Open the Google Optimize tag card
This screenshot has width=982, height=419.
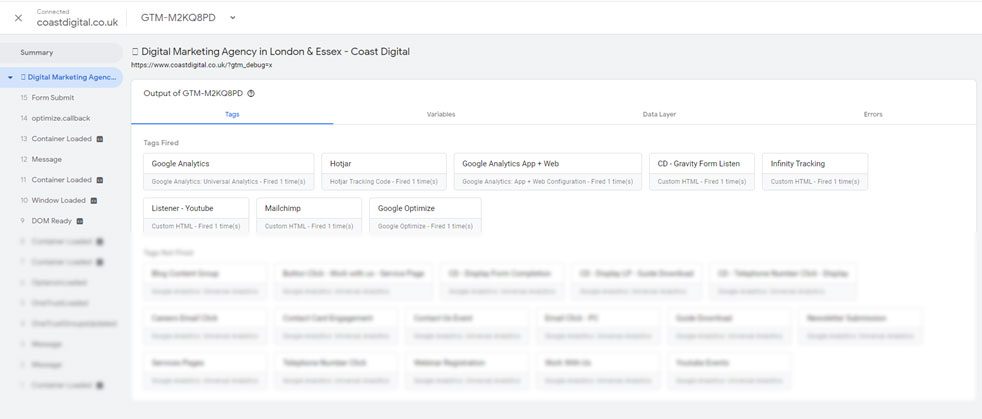coord(425,216)
